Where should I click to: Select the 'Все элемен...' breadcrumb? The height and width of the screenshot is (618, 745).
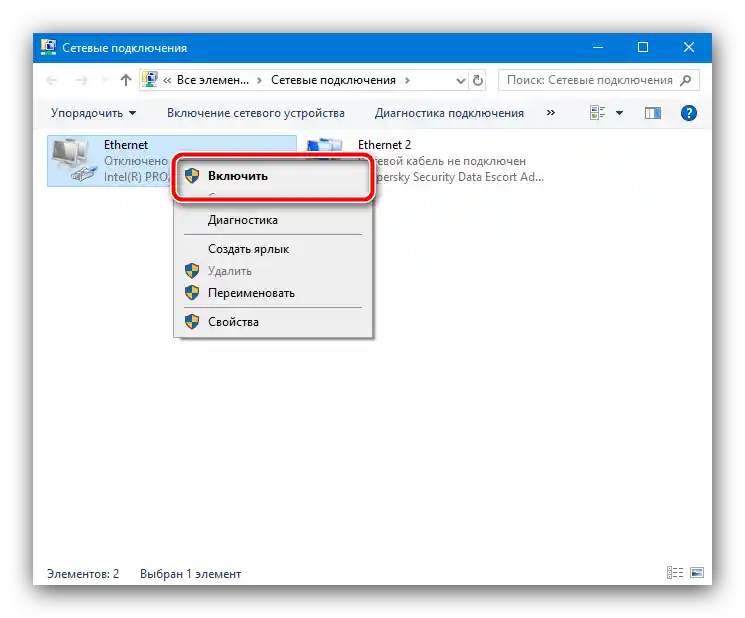click(212, 80)
